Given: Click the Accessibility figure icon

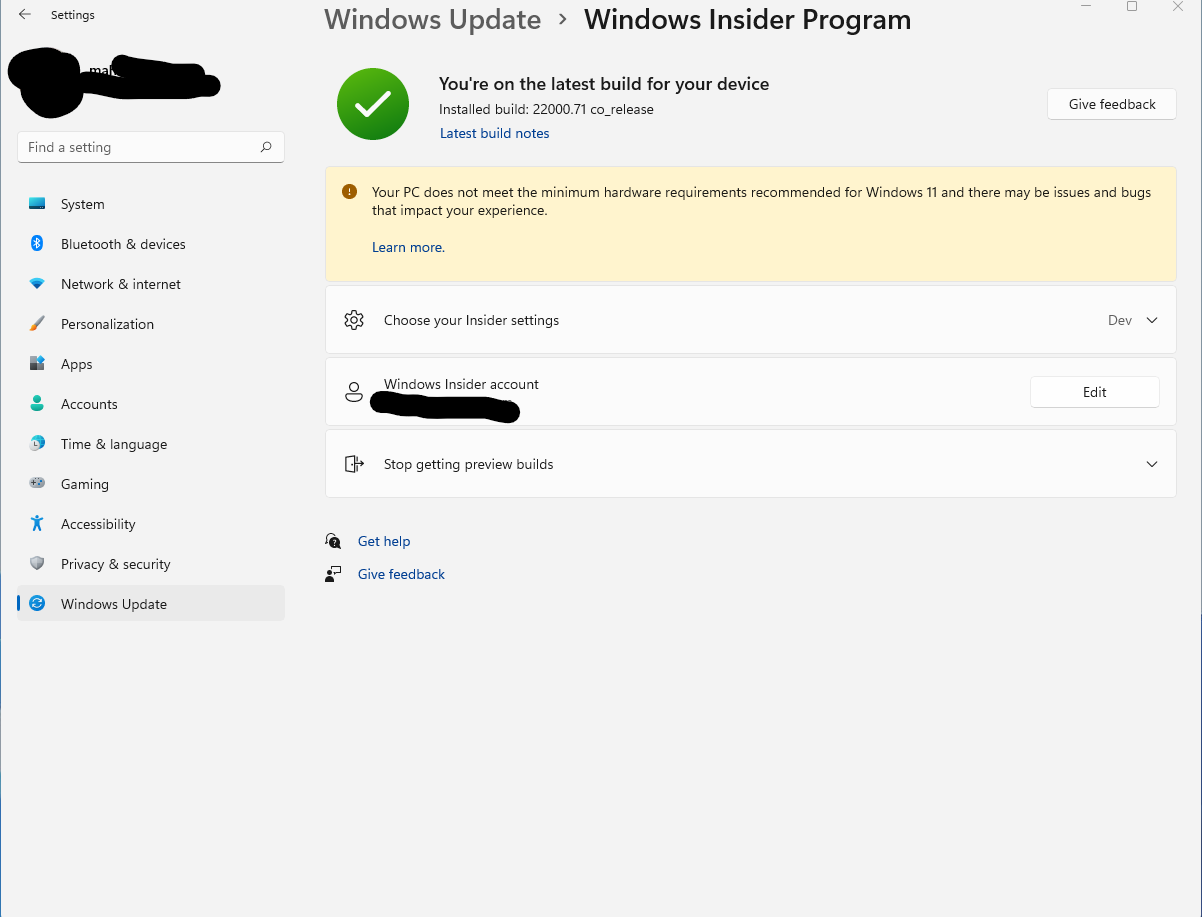Looking at the screenshot, I should (x=37, y=524).
